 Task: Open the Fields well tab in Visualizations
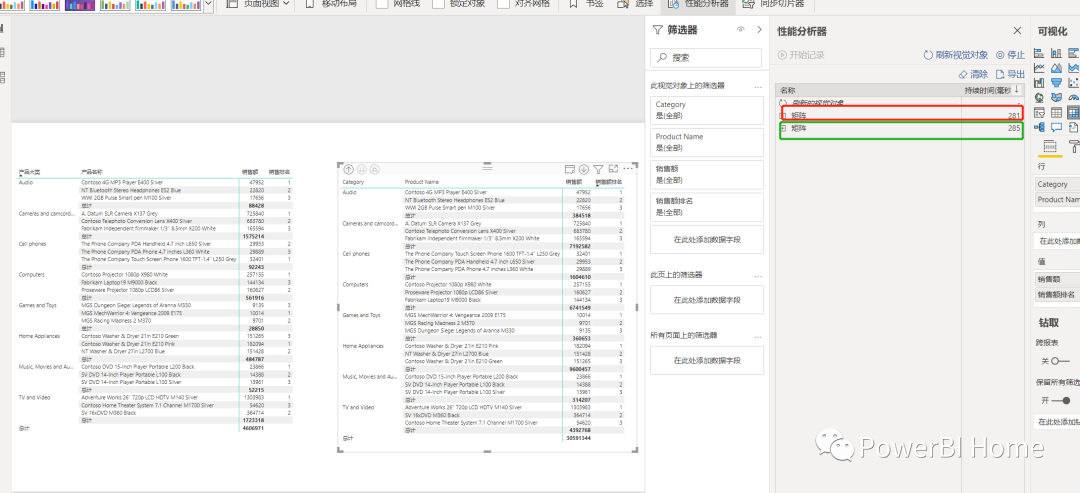click(1050, 147)
